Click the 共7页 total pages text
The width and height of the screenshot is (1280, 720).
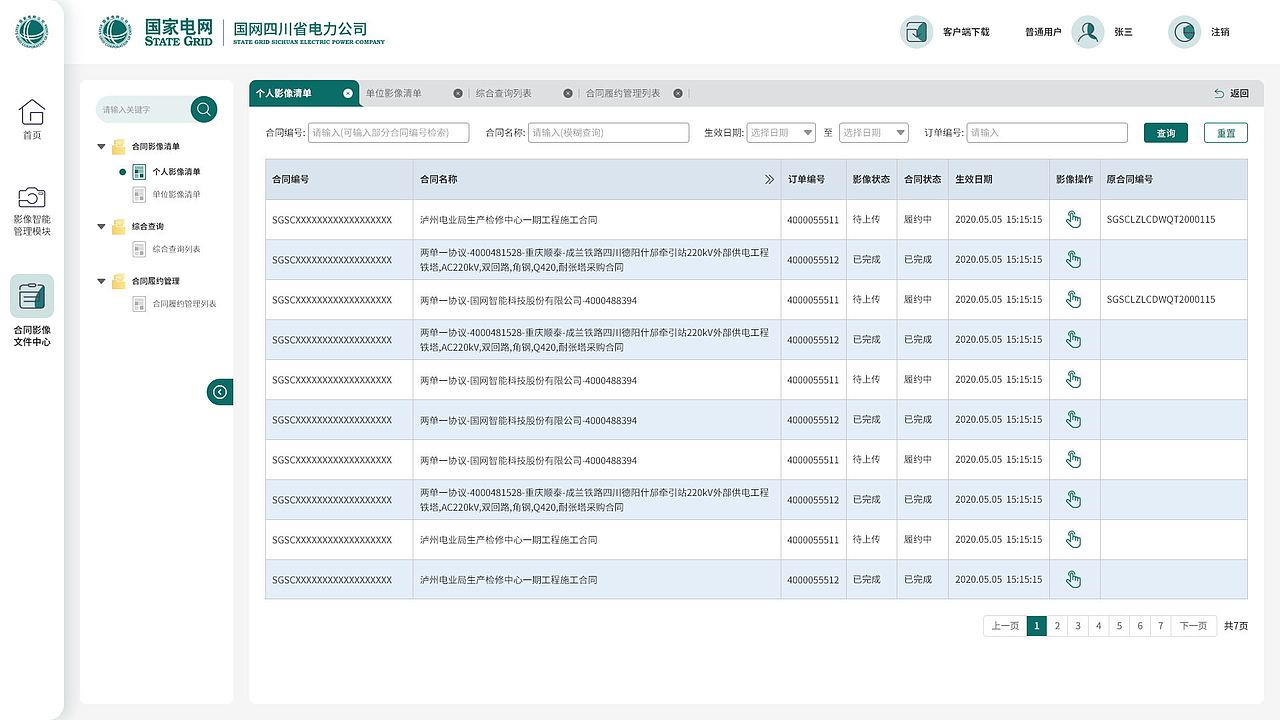1236,626
